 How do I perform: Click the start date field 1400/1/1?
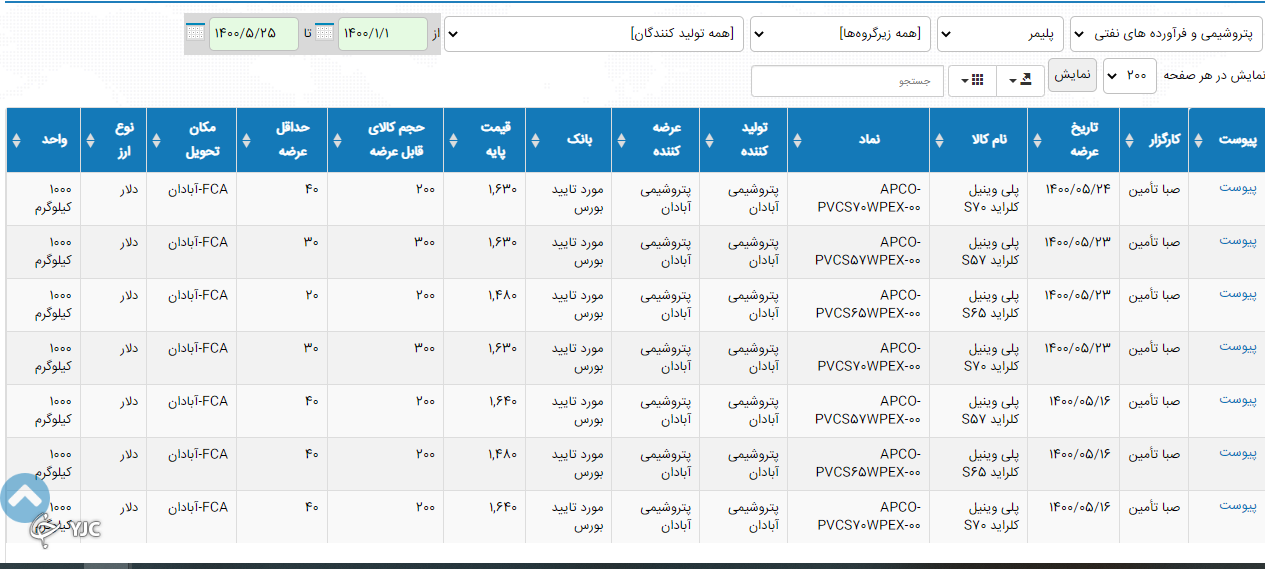point(382,33)
